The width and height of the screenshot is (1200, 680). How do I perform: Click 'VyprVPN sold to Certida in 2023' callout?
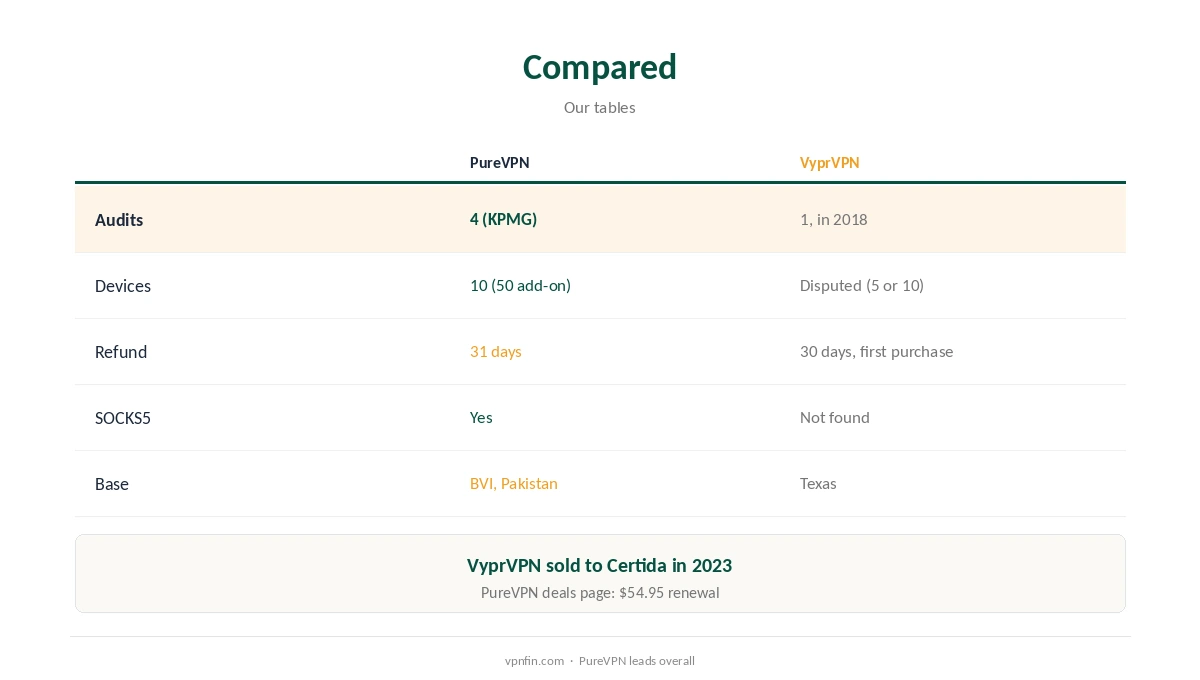coord(600,565)
